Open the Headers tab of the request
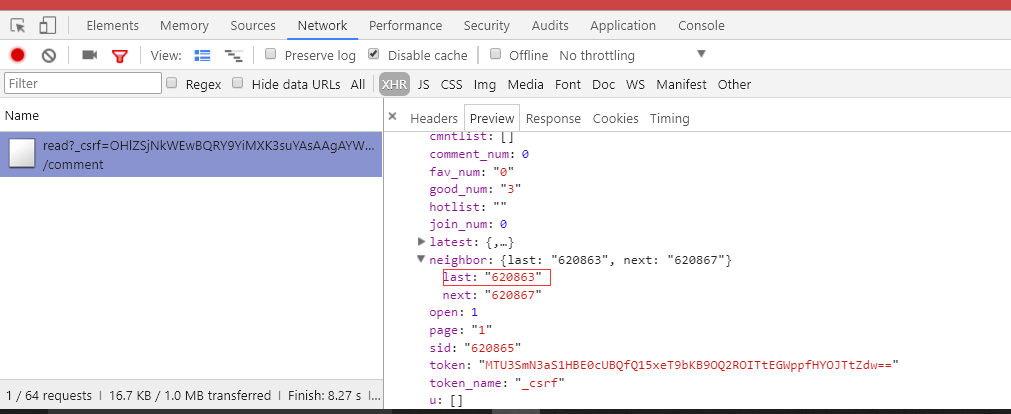Image resolution: width=1011 pixels, height=414 pixels. click(x=434, y=119)
